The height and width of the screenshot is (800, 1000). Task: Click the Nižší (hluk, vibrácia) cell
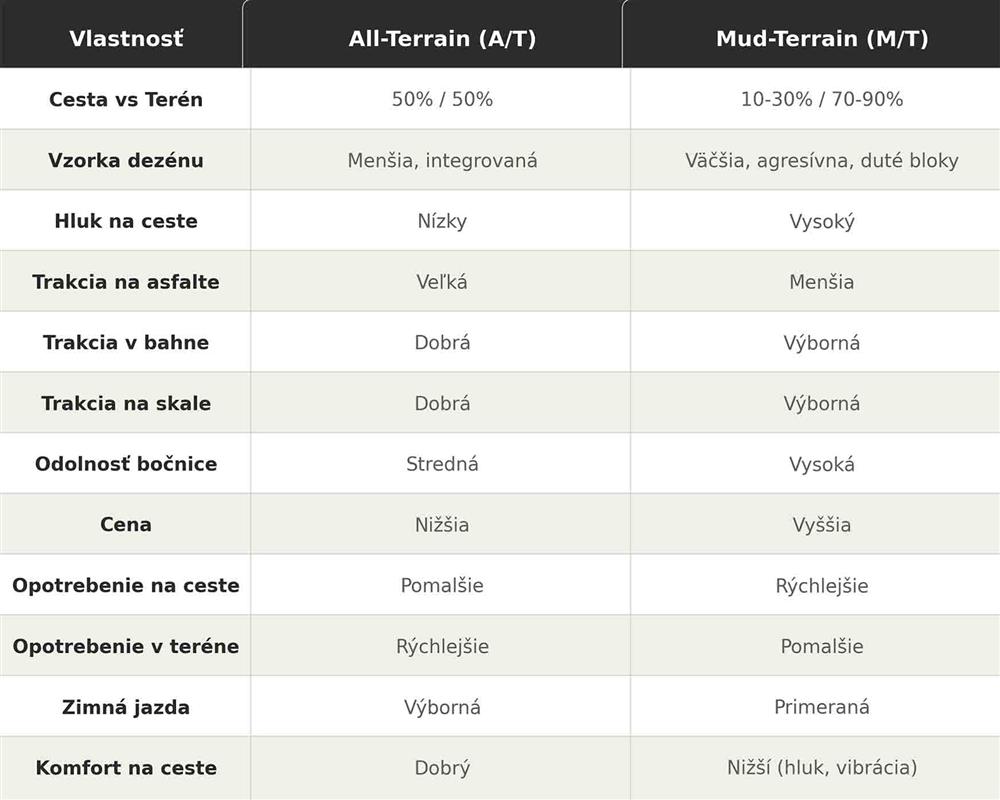point(821,767)
